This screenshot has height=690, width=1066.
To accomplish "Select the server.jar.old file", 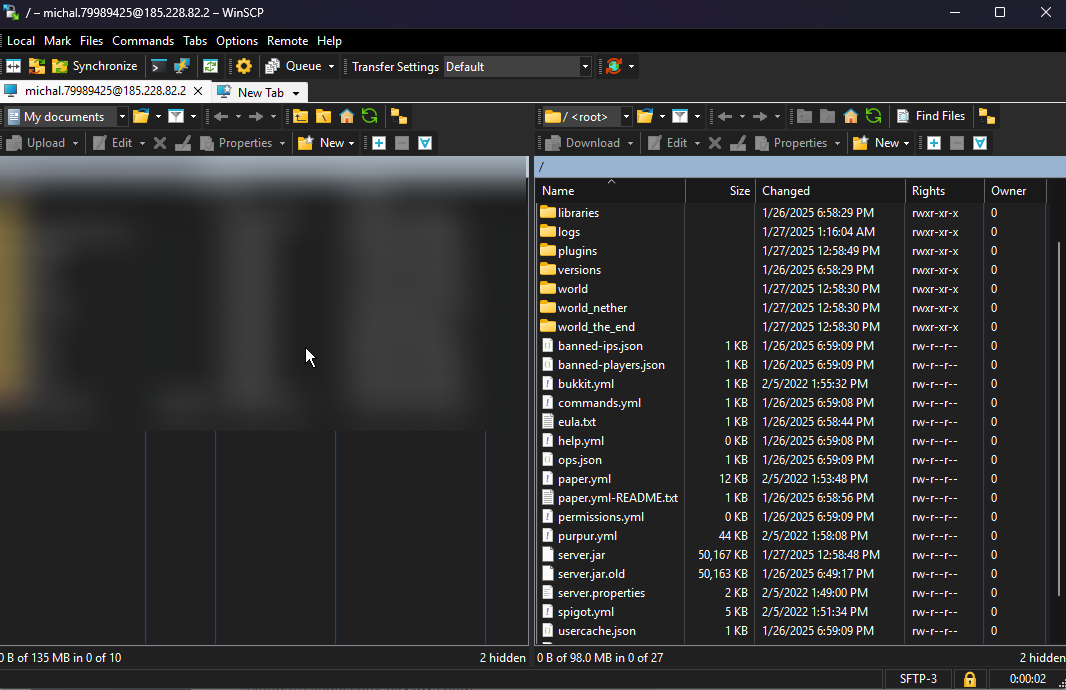I will pyautogui.click(x=591, y=574).
